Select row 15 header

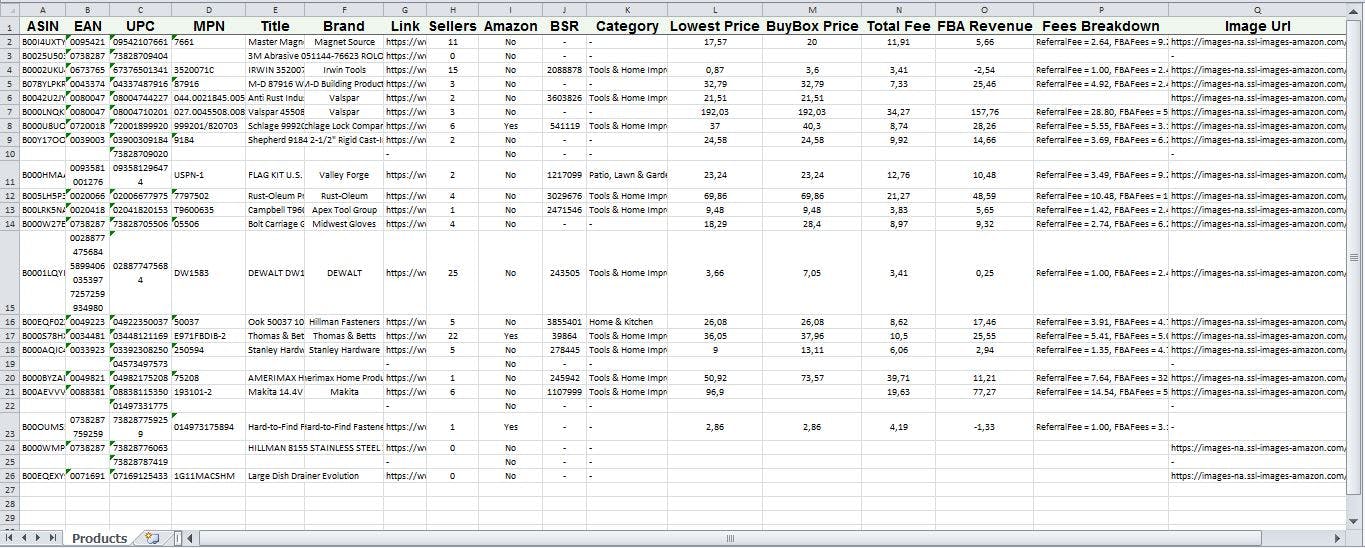[10, 273]
